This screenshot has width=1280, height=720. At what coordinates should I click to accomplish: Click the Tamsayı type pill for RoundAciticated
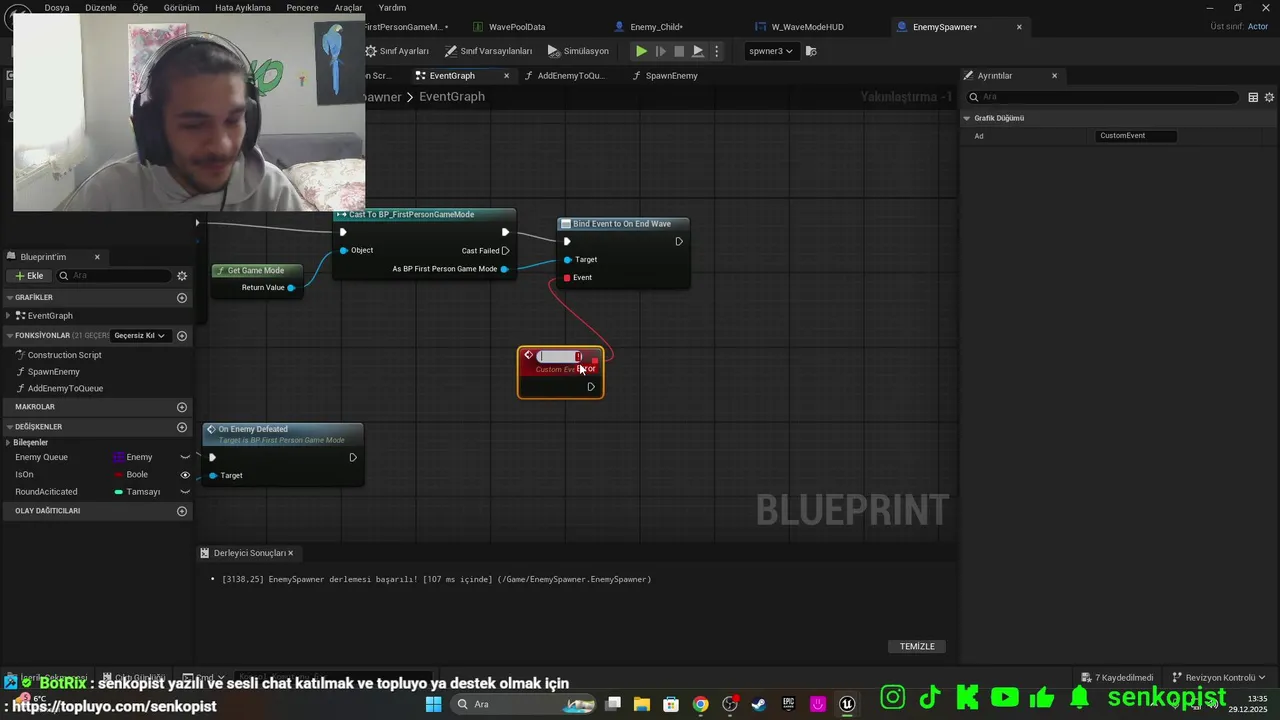click(x=119, y=492)
